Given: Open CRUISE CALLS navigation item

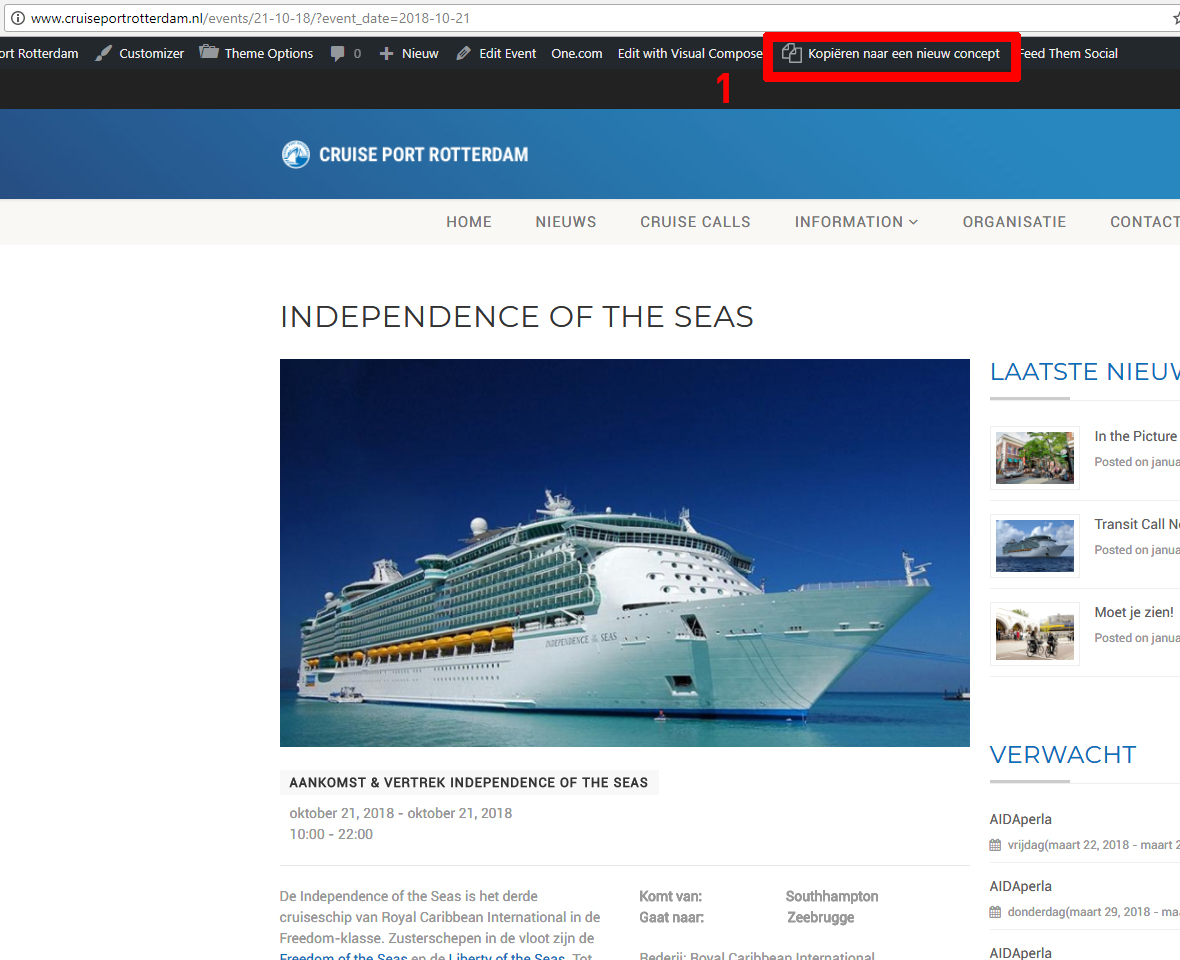Looking at the screenshot, I should coord(695,222).
